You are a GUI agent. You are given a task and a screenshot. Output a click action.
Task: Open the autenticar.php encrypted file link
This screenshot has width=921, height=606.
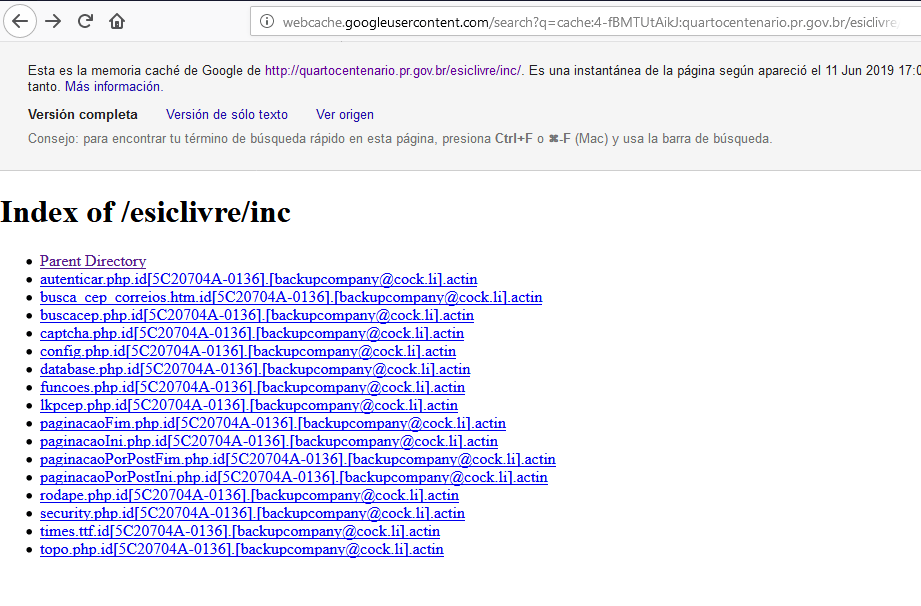pos(258,279)
